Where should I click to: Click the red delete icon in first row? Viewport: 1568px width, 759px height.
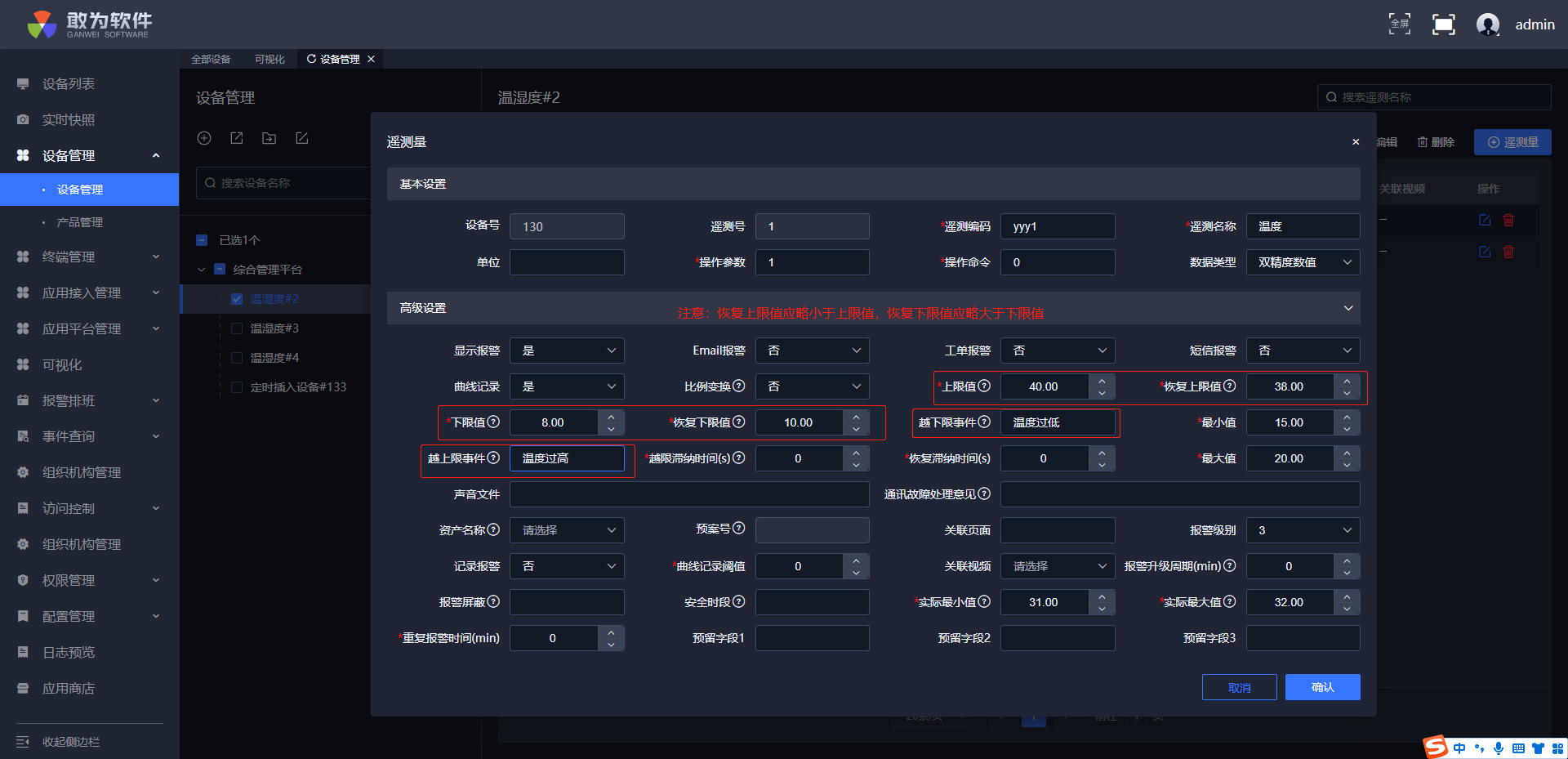tap(1508, 221)
